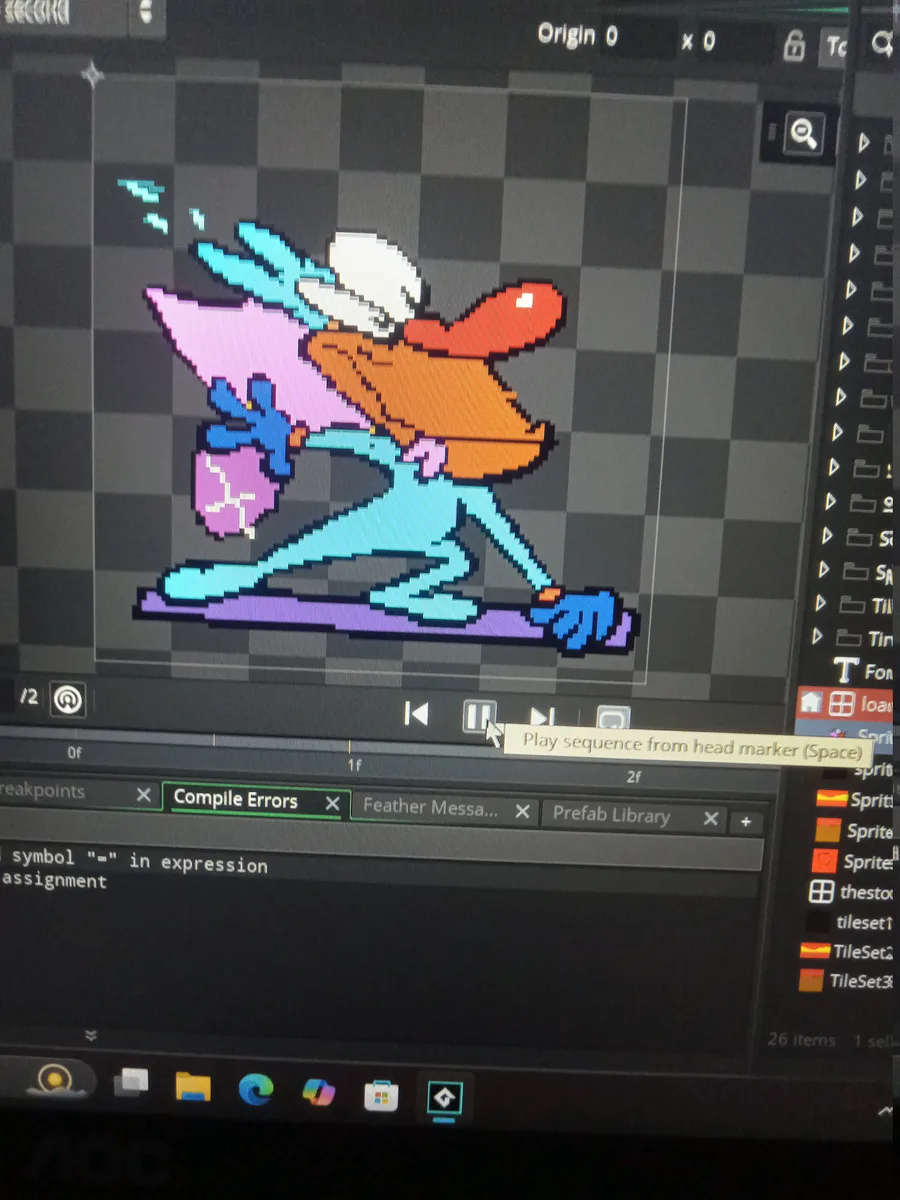Click the Origin X value field
Screen dimensions: 900x1200
(637, 39)
